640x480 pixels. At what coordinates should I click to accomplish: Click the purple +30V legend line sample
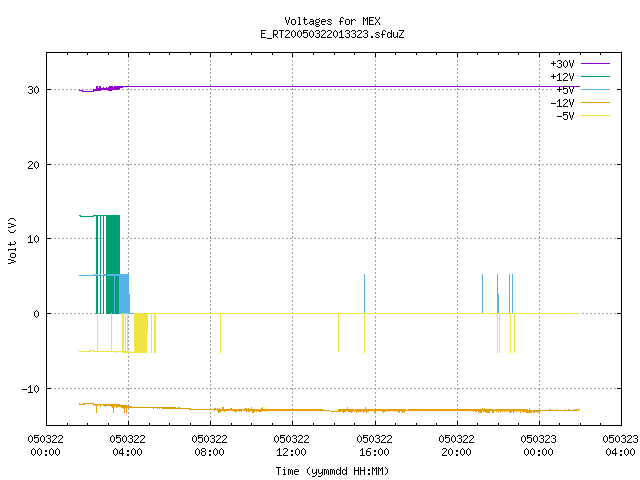click(x=595, y=64)
